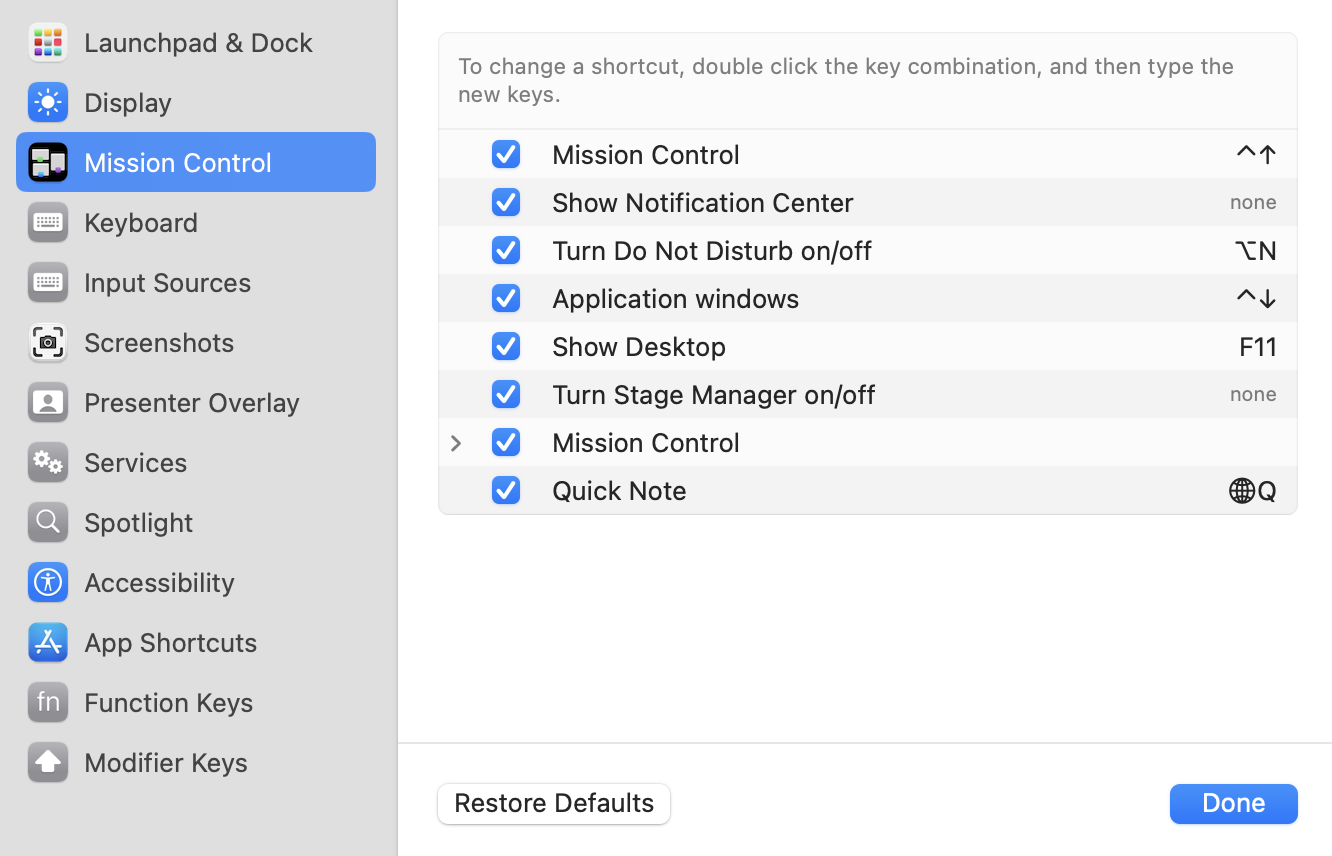This screenshot has width=1332, height=856.
Task: Click the Display sun icon
Action: pos(47,102)
